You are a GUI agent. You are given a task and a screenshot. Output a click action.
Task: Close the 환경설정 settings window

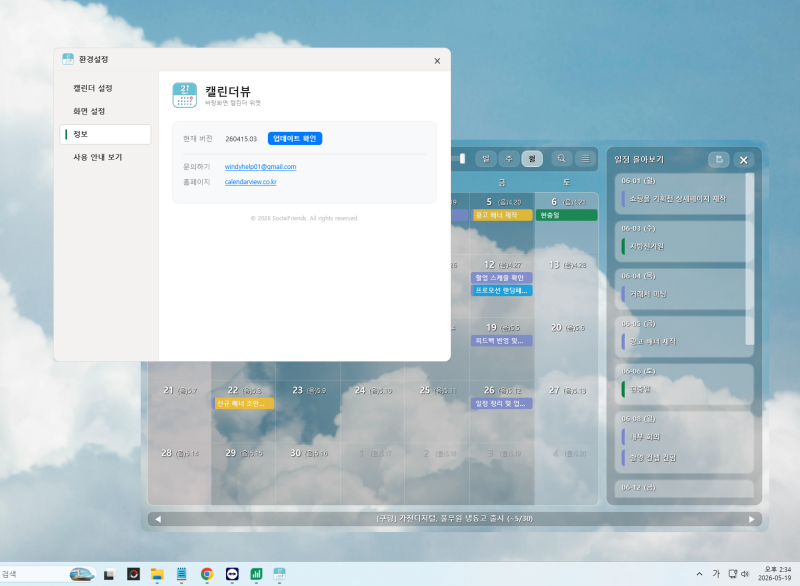pos(437,61)
